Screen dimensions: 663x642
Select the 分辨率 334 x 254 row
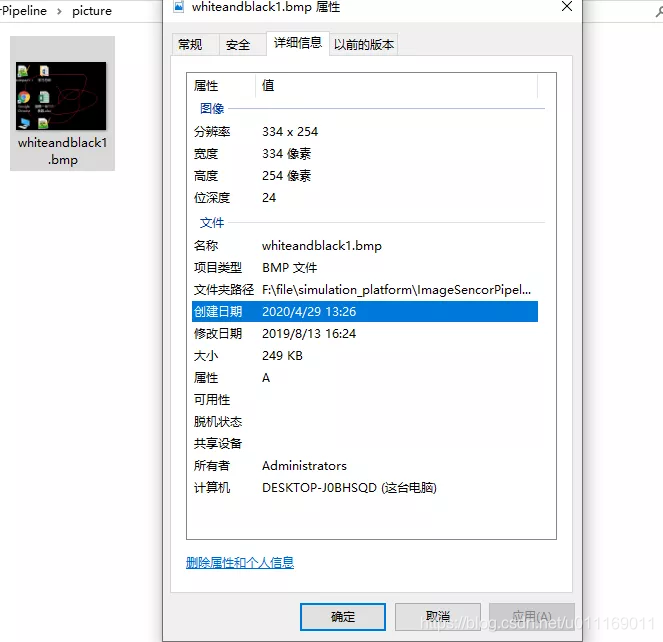coord(365,132)
